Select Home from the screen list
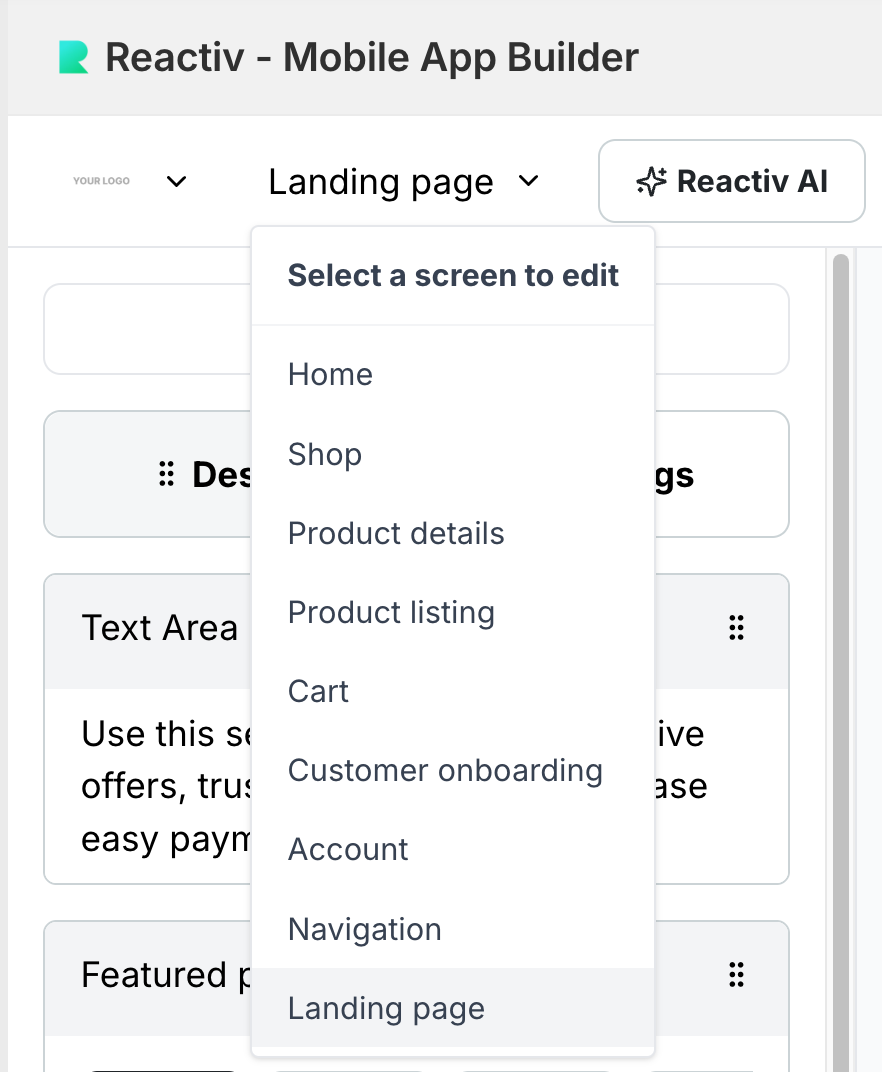882x1072 pixels. [x=330, y=374]
